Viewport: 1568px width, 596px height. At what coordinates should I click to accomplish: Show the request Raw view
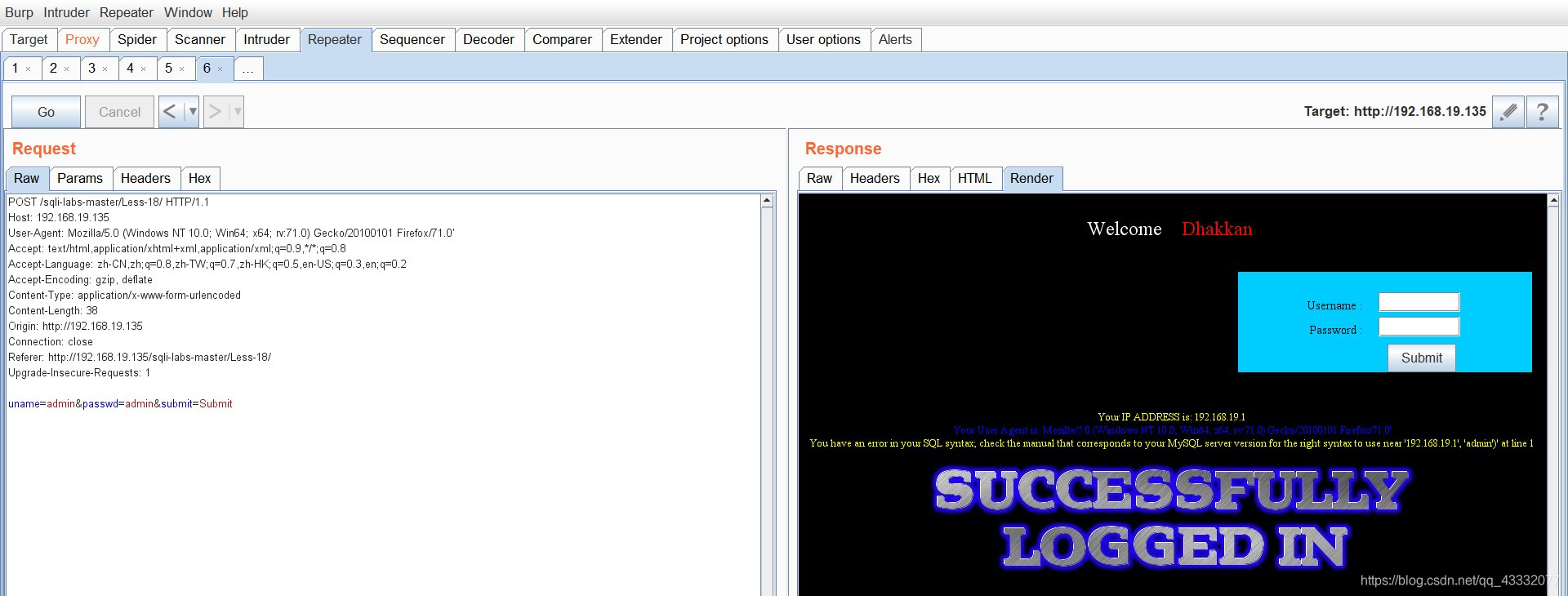[x=26, y=178]
